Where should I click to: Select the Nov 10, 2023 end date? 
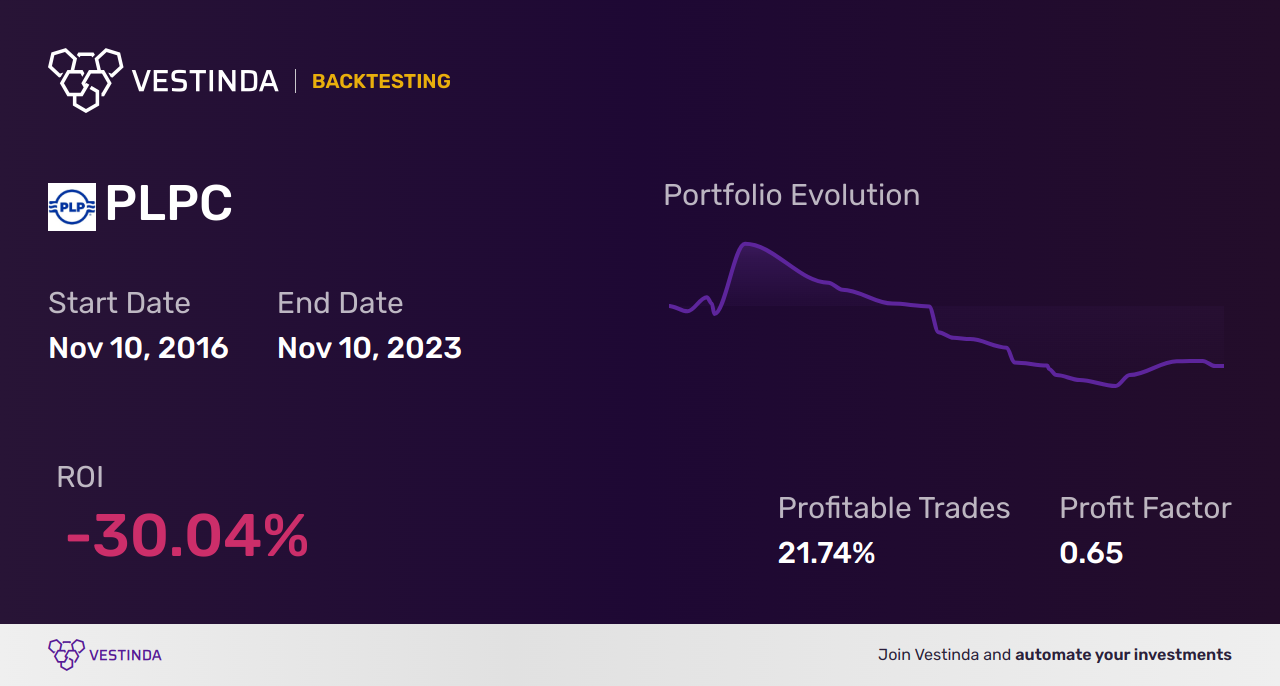369,348
